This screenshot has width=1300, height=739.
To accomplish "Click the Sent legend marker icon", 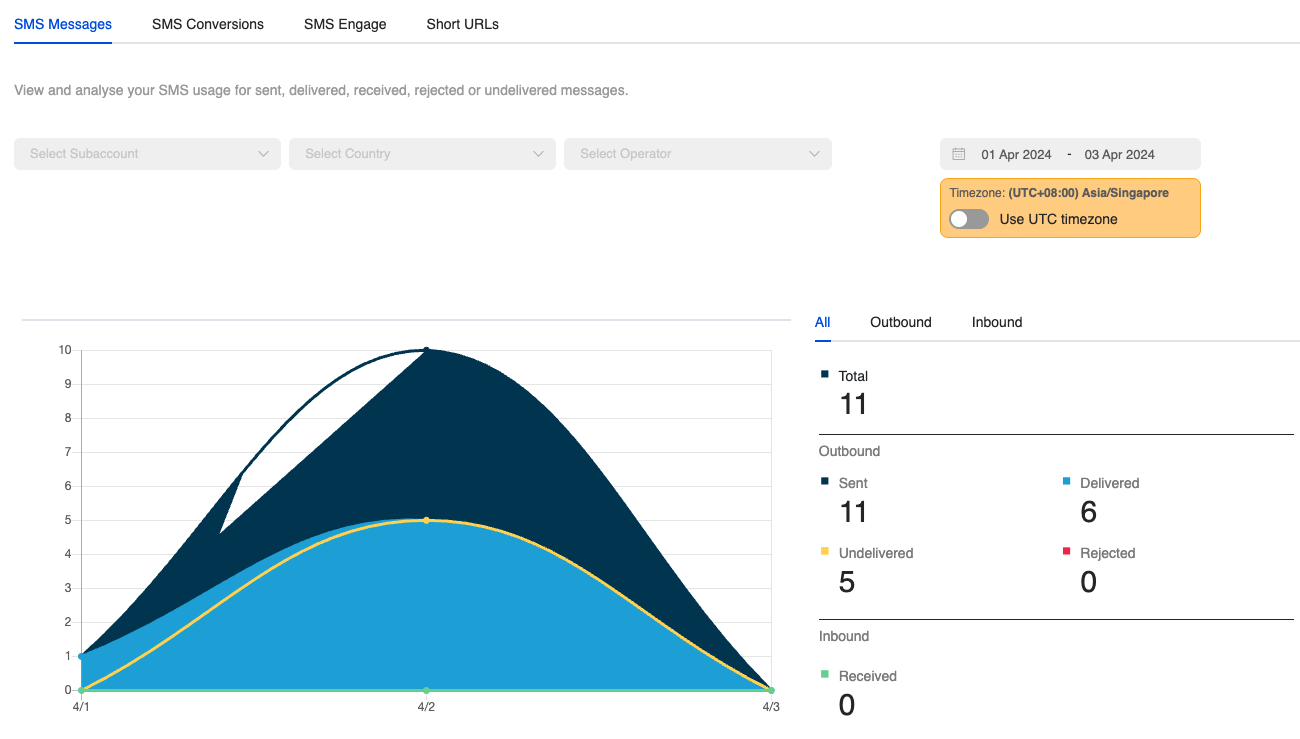I will click(x=824, y=481).
